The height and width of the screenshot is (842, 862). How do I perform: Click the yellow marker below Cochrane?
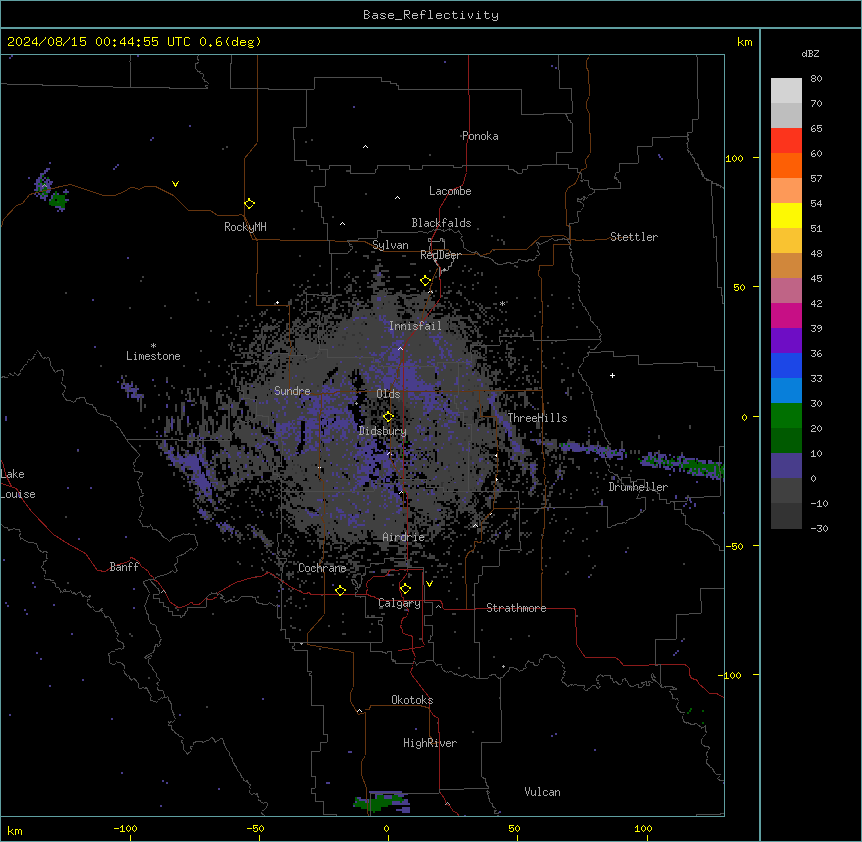coord(340,590)
